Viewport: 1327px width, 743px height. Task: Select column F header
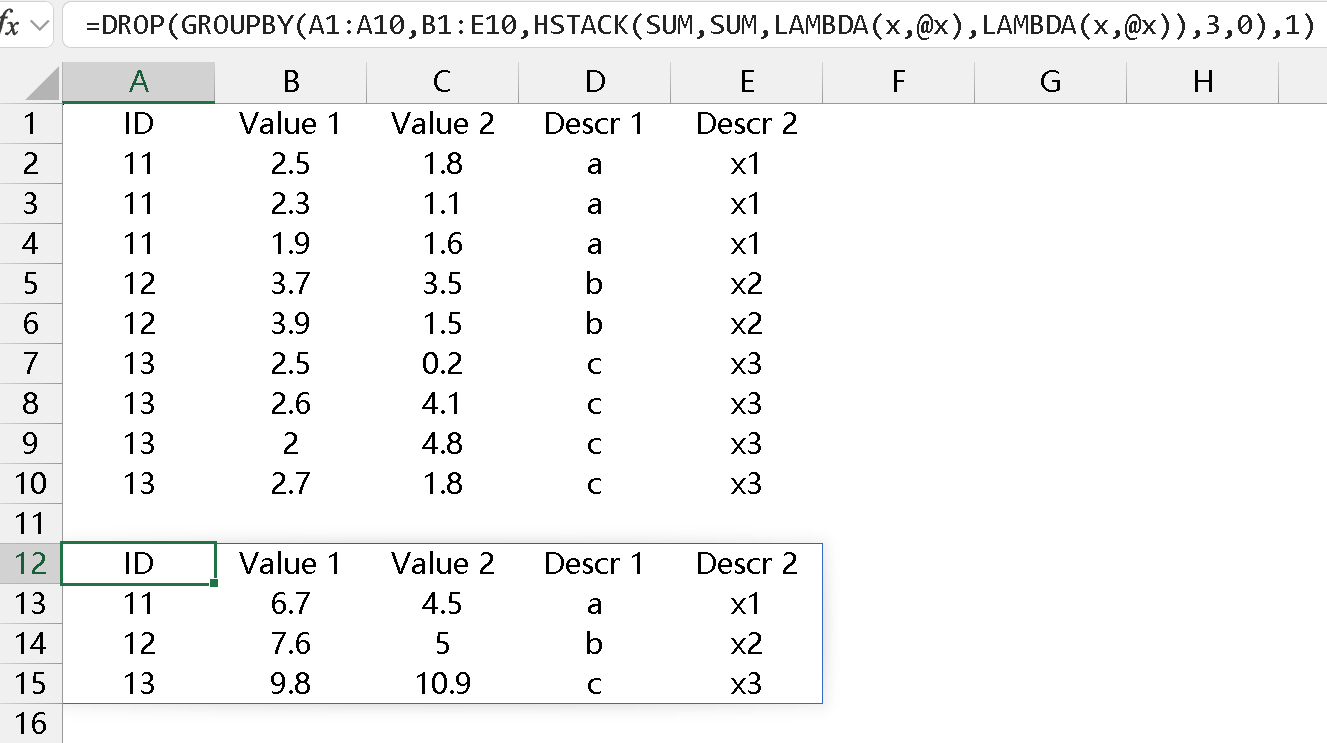[x=898, y=83]
